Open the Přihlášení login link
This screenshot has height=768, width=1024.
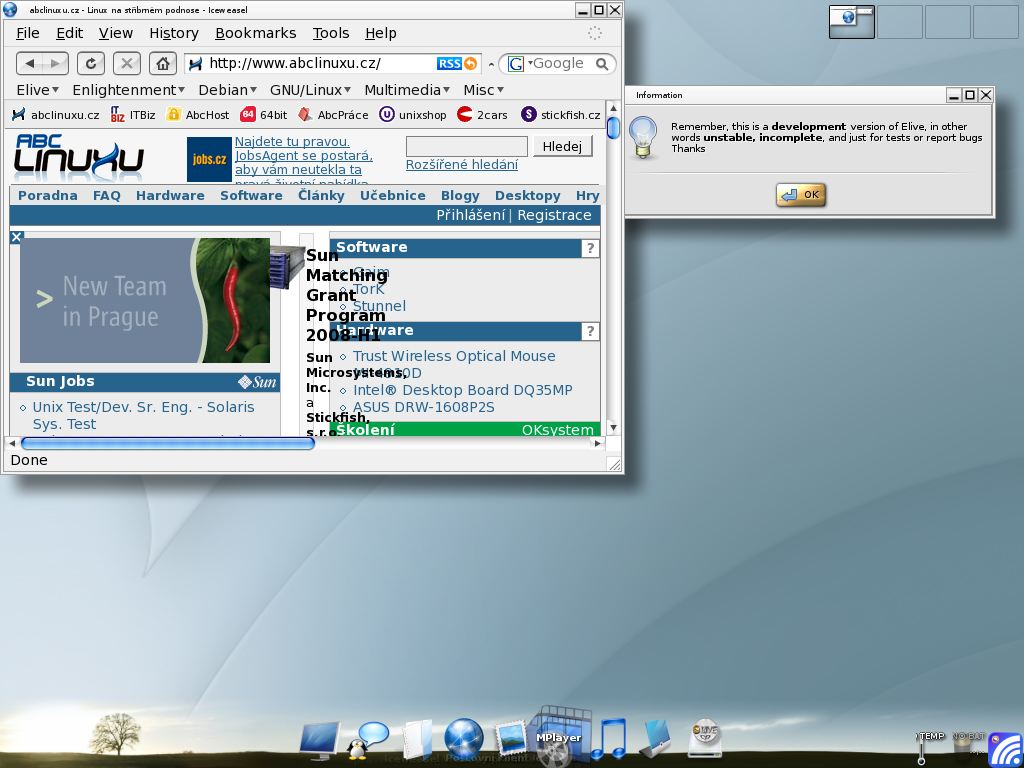(x=471, y=216)
